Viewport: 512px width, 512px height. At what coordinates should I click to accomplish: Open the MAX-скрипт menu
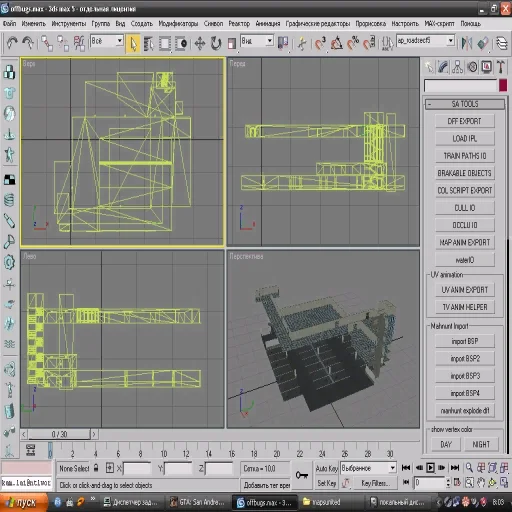439,24
